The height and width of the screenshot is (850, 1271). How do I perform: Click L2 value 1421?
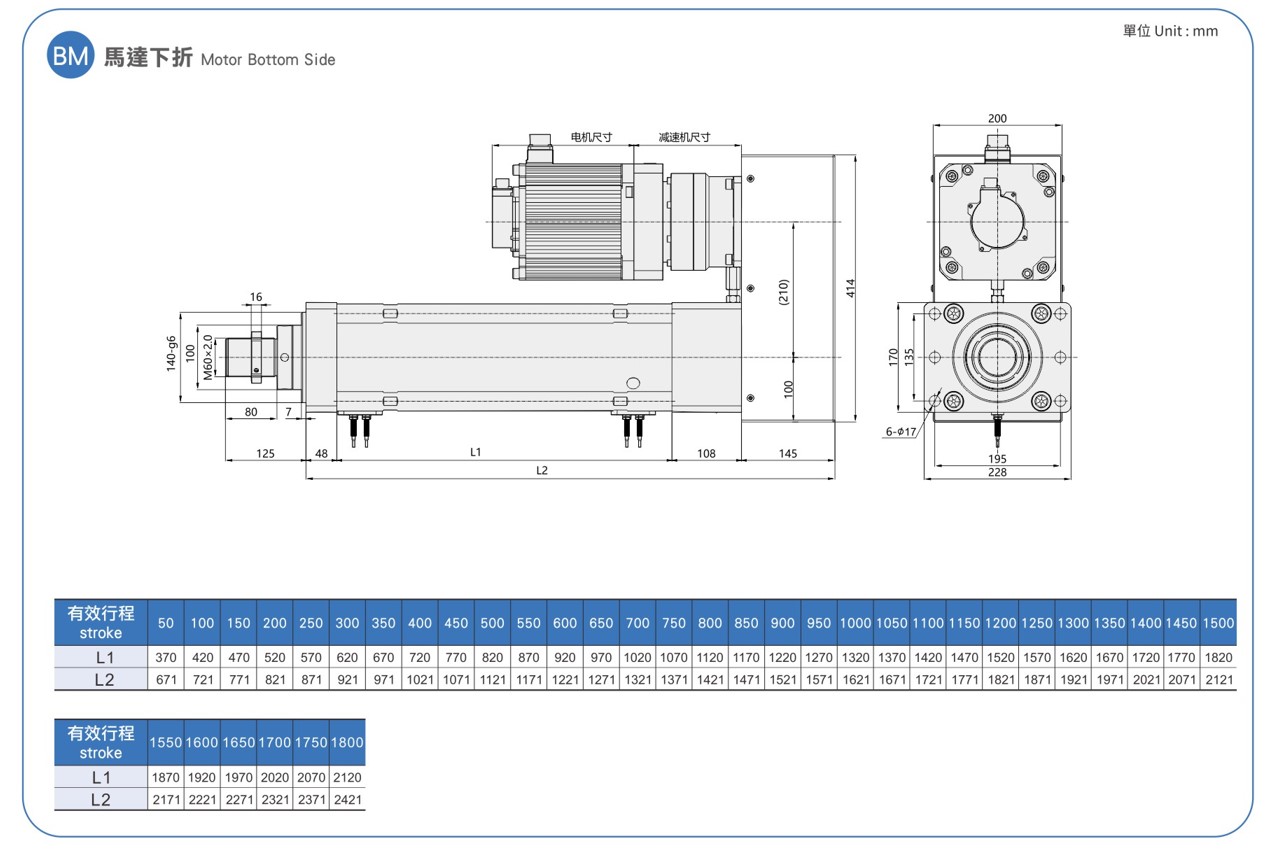[x=710, y=680]
